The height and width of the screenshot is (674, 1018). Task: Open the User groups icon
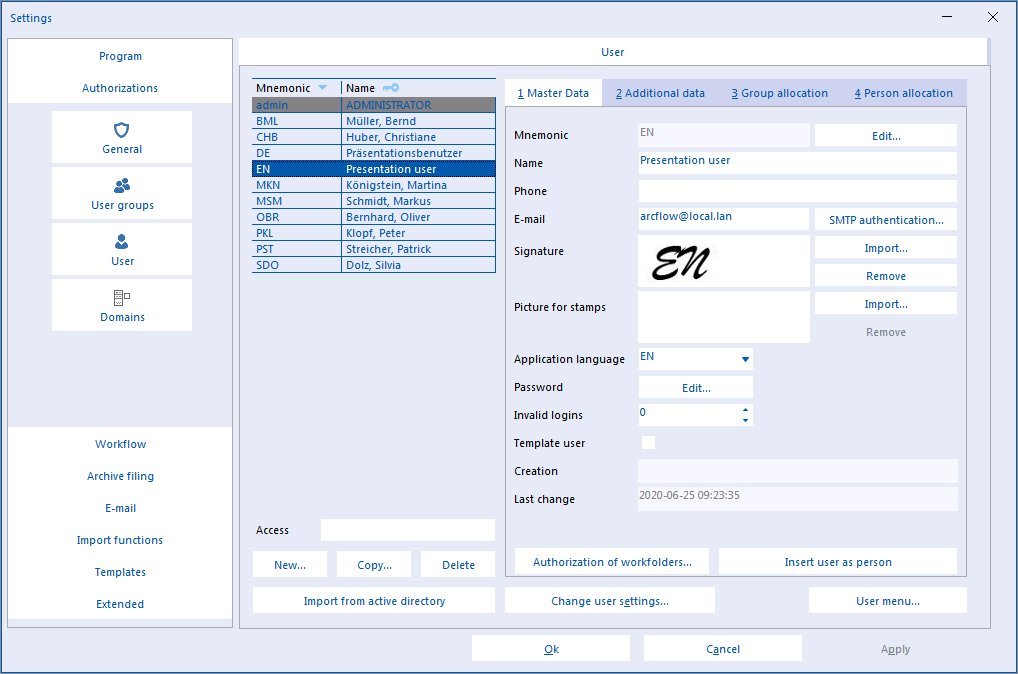(x=122, y=186)
